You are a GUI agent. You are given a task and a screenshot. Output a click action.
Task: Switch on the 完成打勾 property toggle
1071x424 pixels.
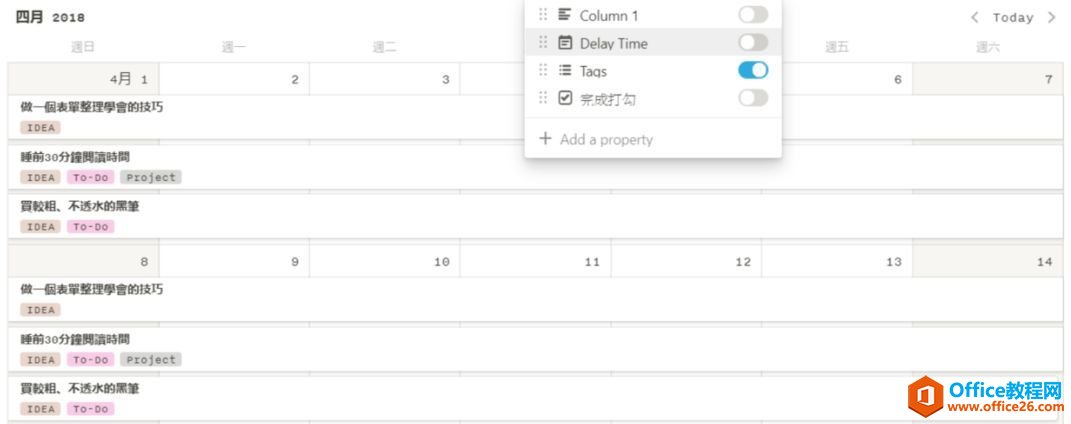tap(753, 98)
